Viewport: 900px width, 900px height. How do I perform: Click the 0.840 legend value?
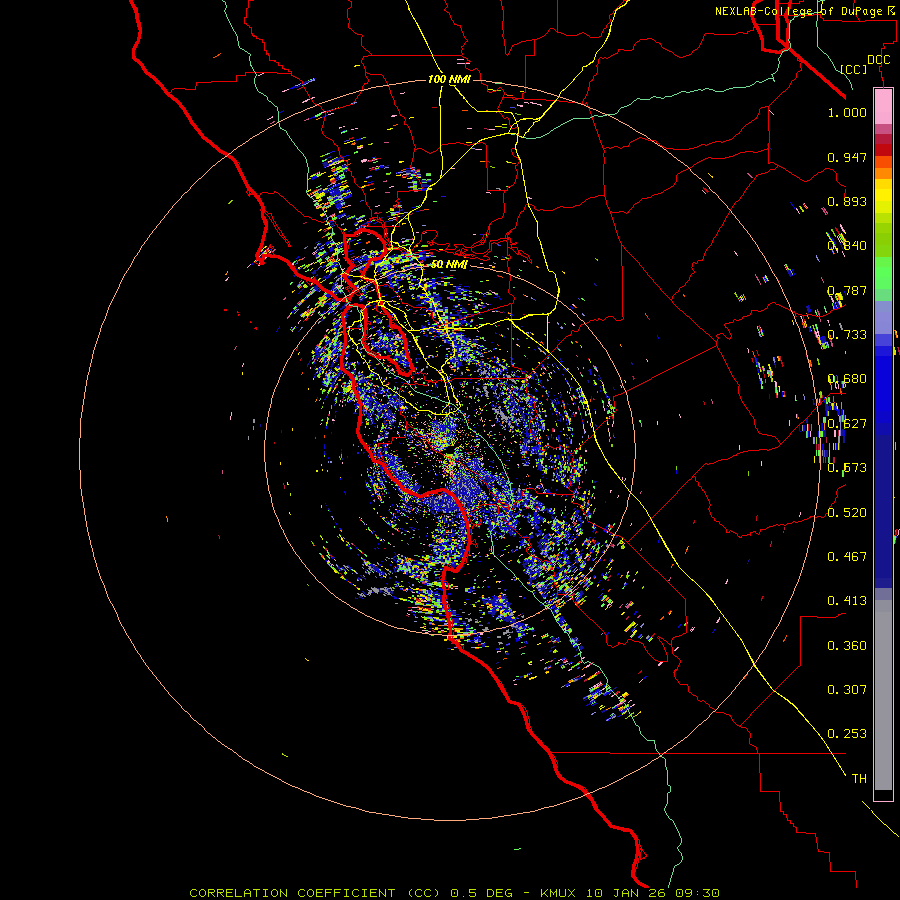pyautogui.click(x=847, y=246)
